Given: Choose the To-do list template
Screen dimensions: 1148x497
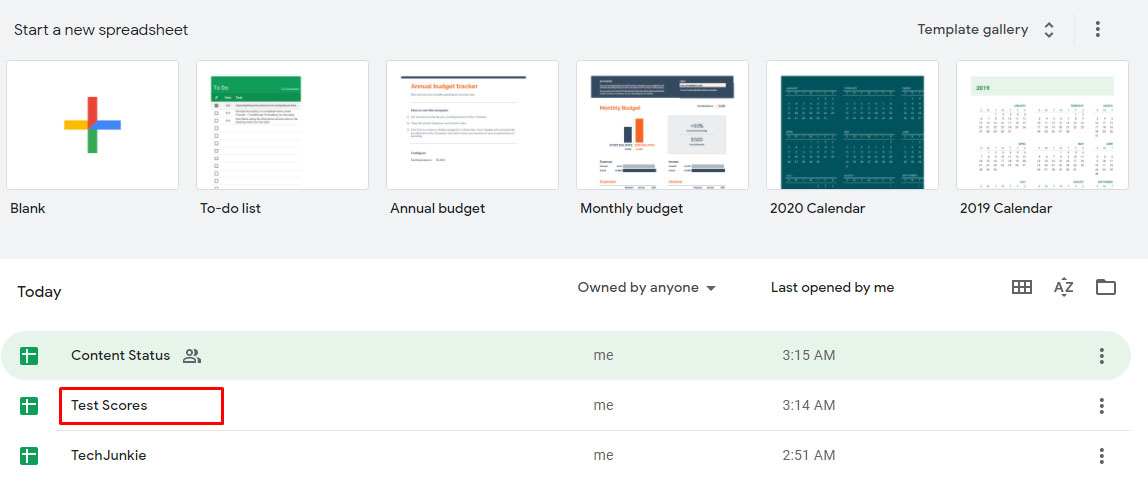Looking at the screenshot, I should pyautogui.click(x=282, y=125).
